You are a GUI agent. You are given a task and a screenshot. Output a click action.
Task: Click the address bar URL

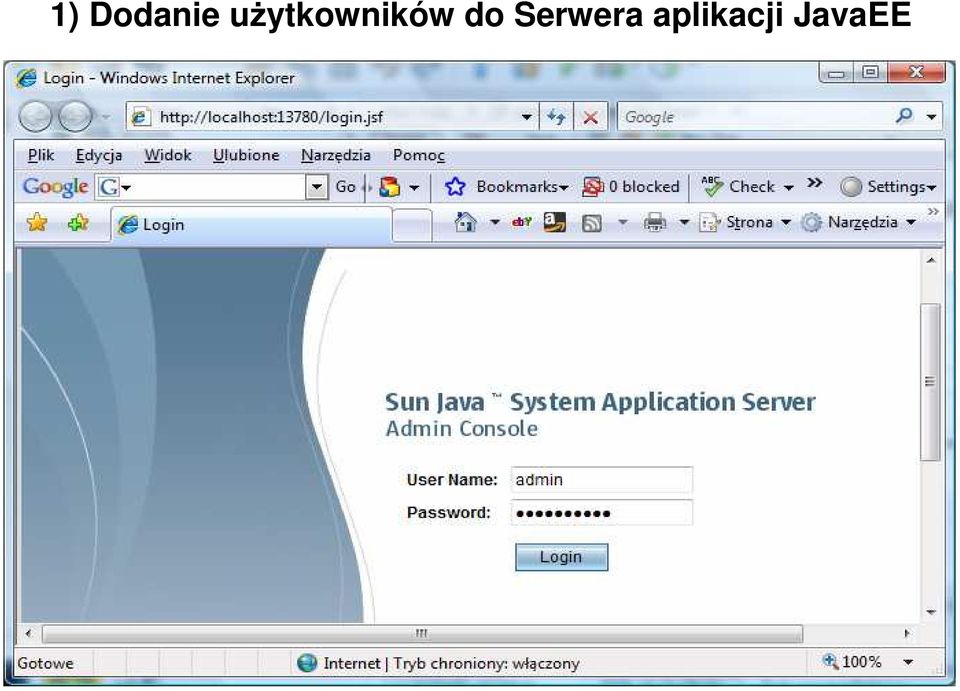click(271, 117)
